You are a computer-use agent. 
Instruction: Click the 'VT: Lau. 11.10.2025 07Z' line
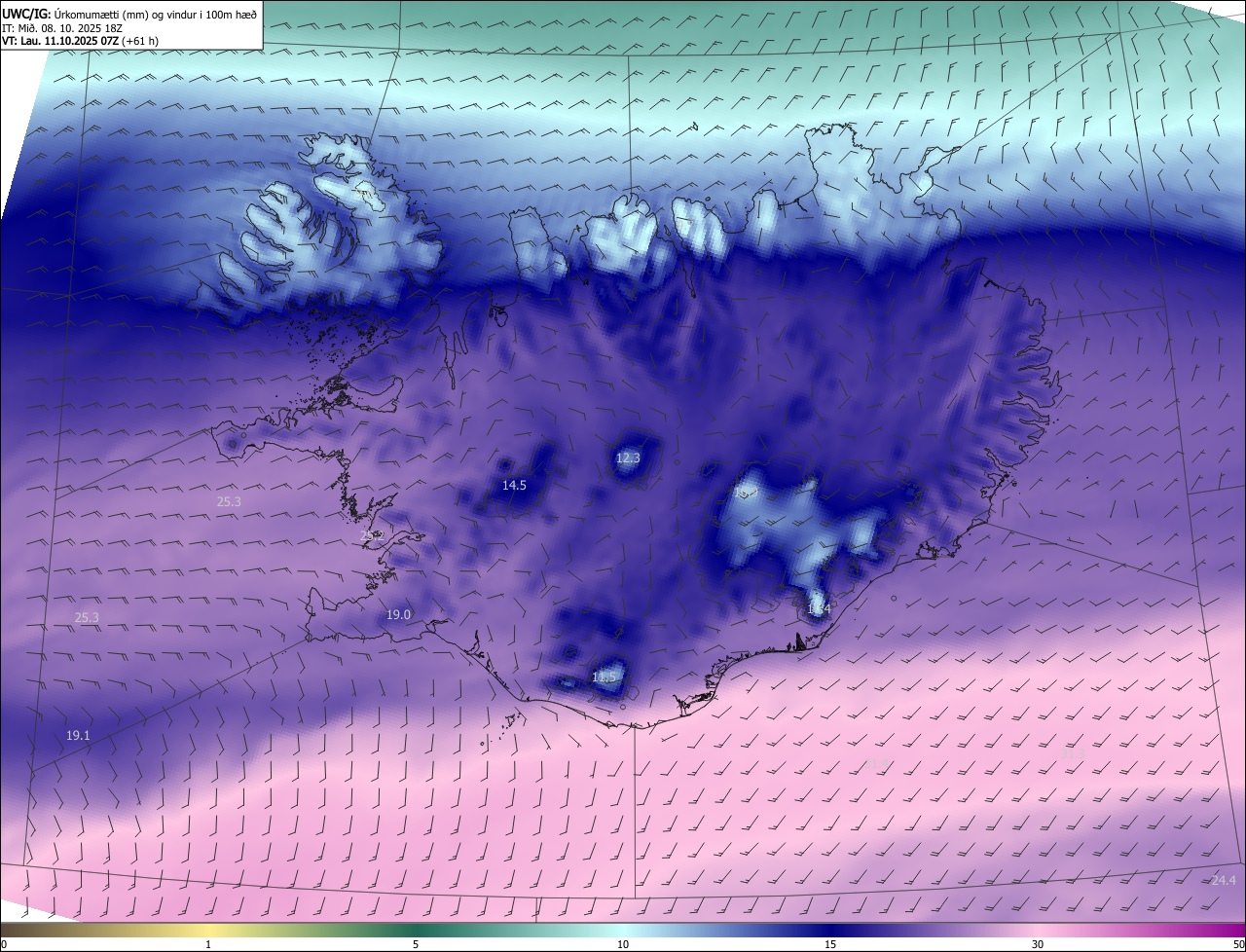click(81, 41)
